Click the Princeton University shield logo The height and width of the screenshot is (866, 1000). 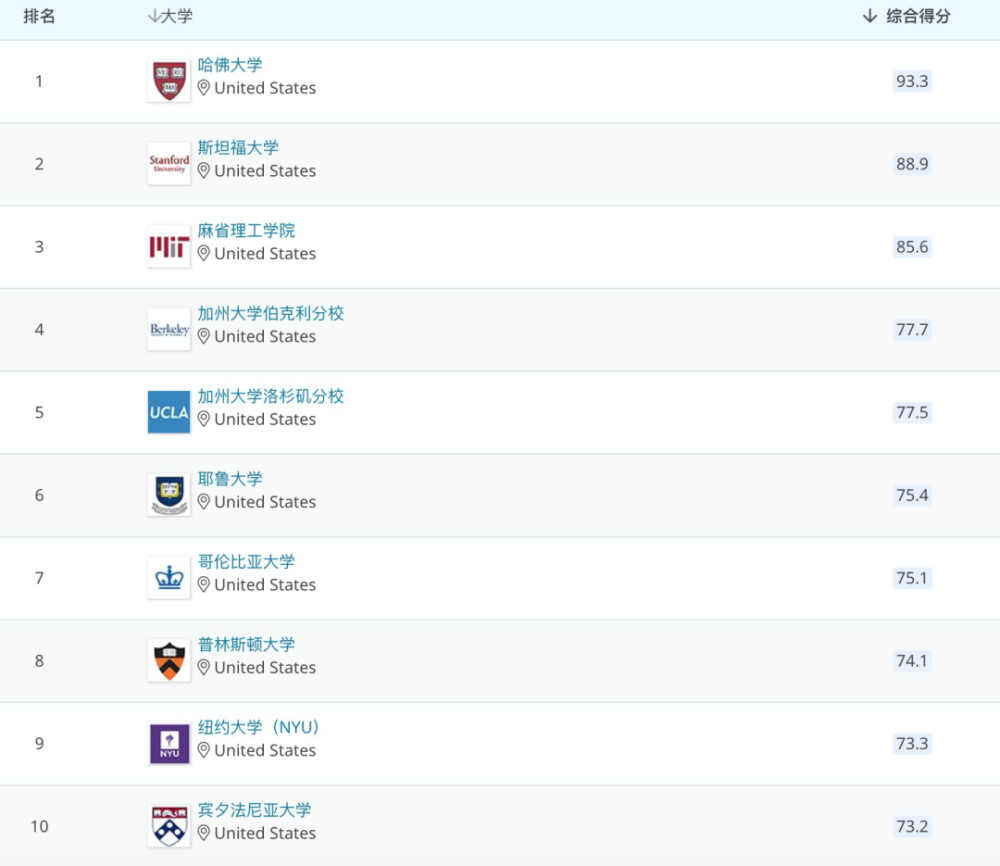pos(169,661)
